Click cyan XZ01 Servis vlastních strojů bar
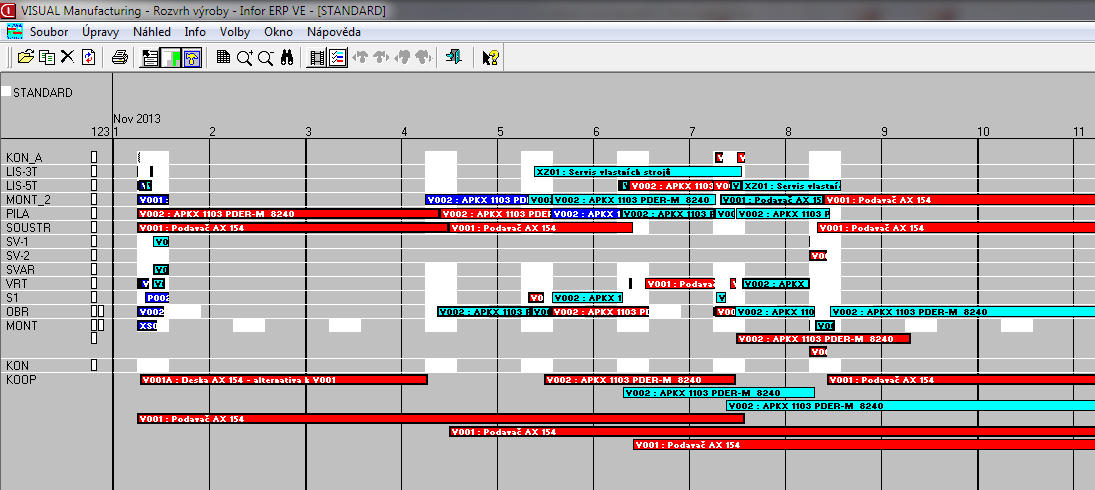 click(637, 172)
